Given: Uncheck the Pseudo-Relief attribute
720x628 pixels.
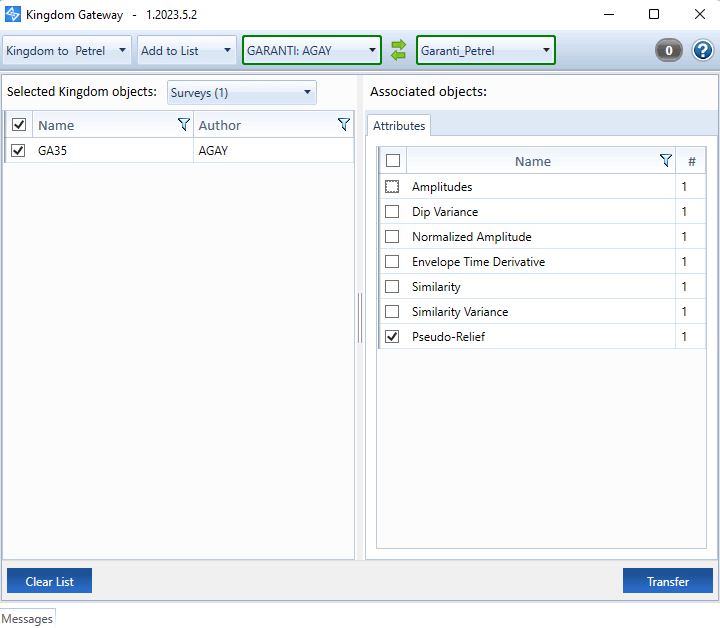Looking at the screenshot, I should click(x=392, y=337).
